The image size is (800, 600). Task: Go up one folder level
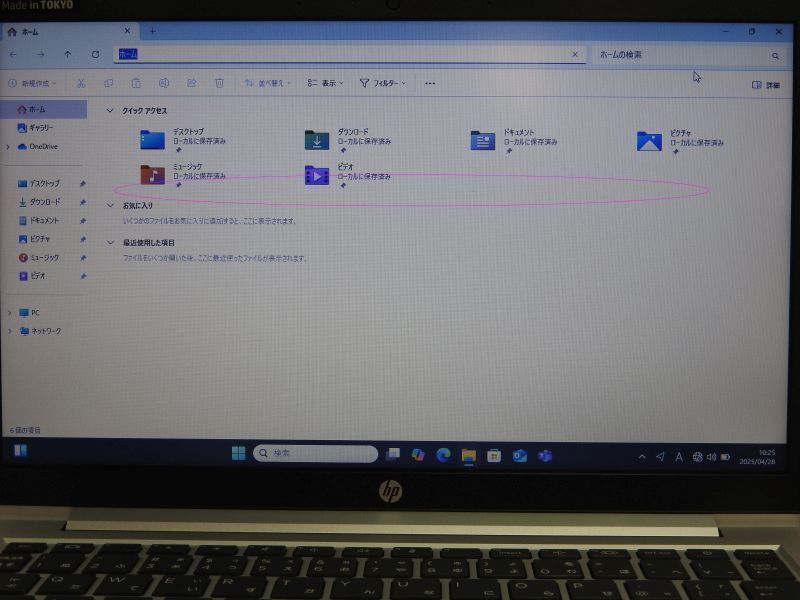pos(68,54)
